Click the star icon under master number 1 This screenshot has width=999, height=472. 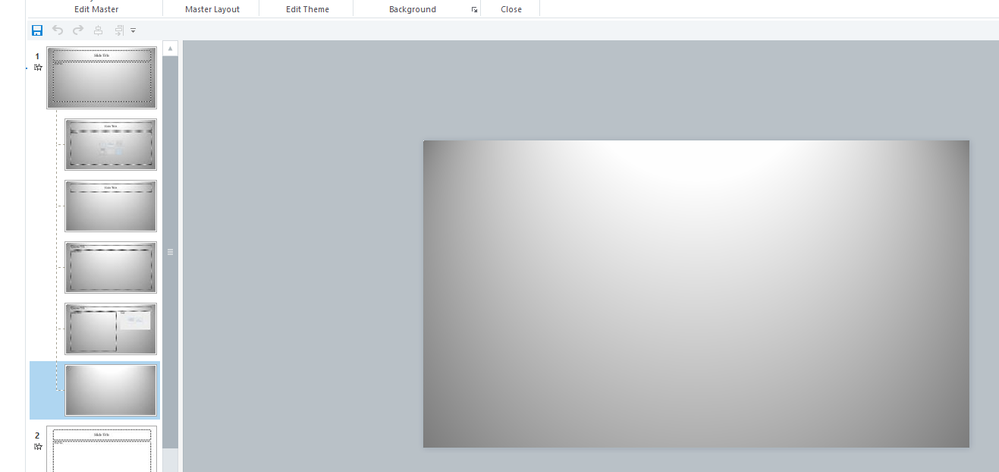point(38,68)
